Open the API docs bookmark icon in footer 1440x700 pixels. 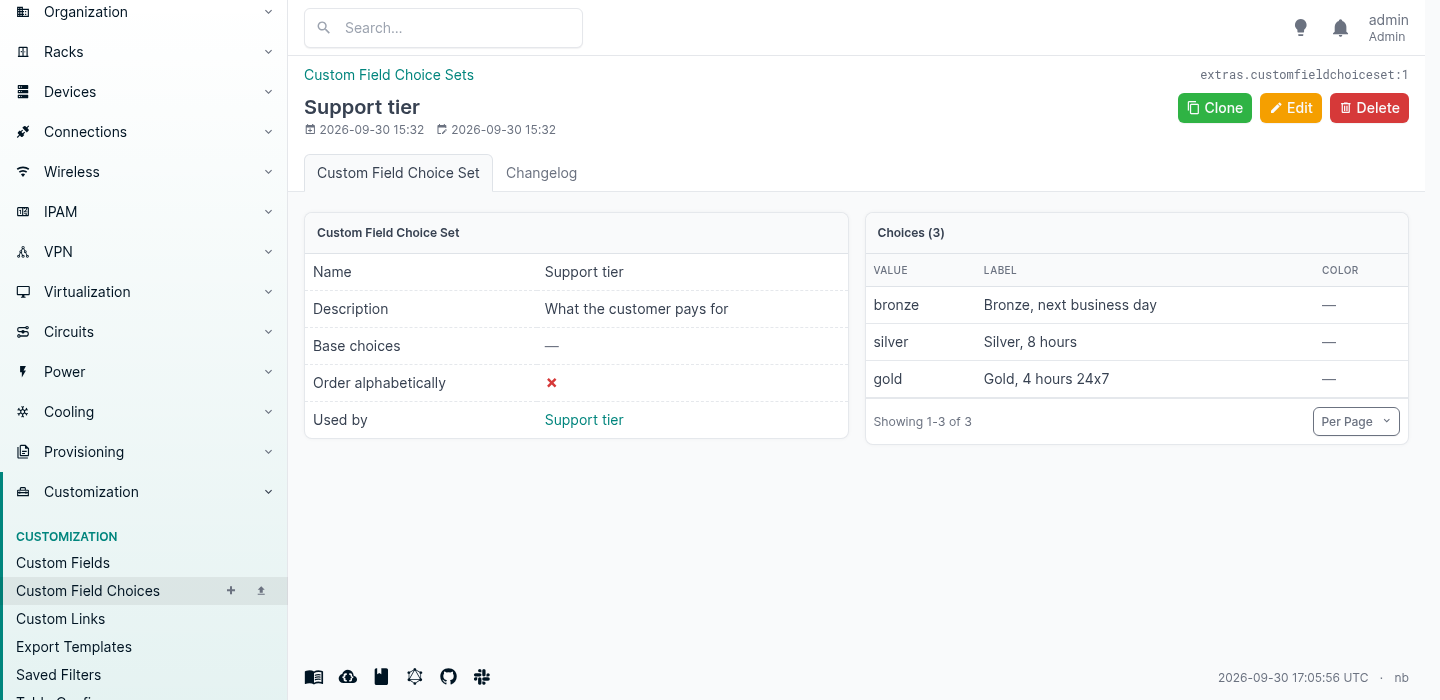(381, 677)
